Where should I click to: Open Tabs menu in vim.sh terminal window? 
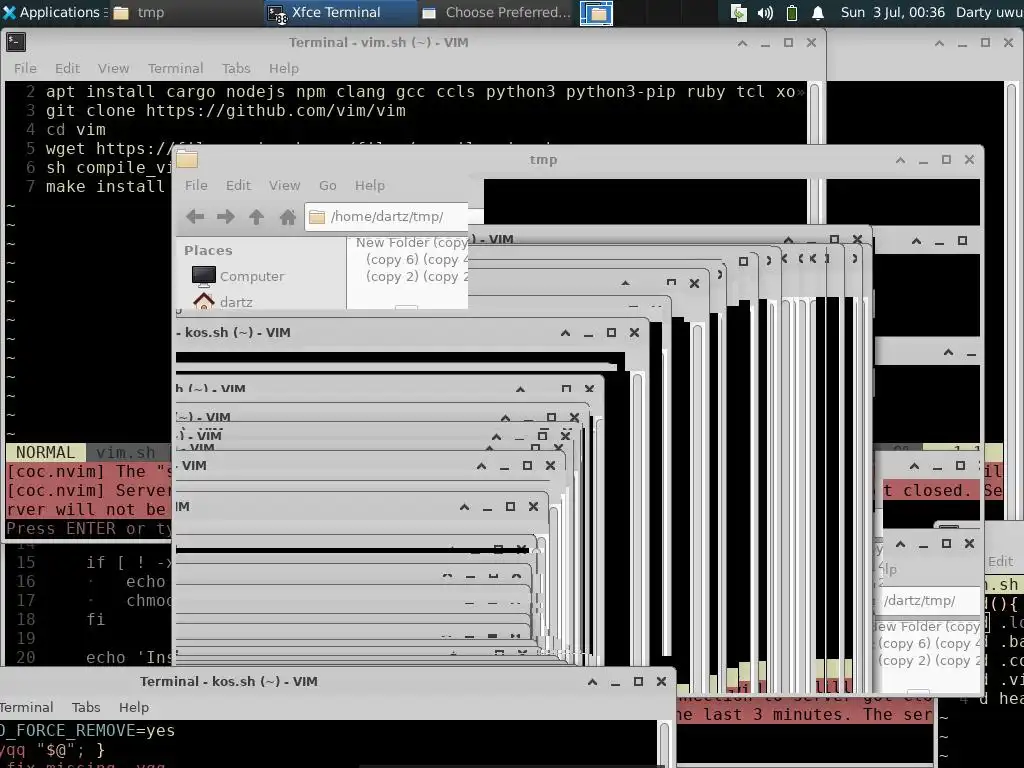tap(236, 68)
